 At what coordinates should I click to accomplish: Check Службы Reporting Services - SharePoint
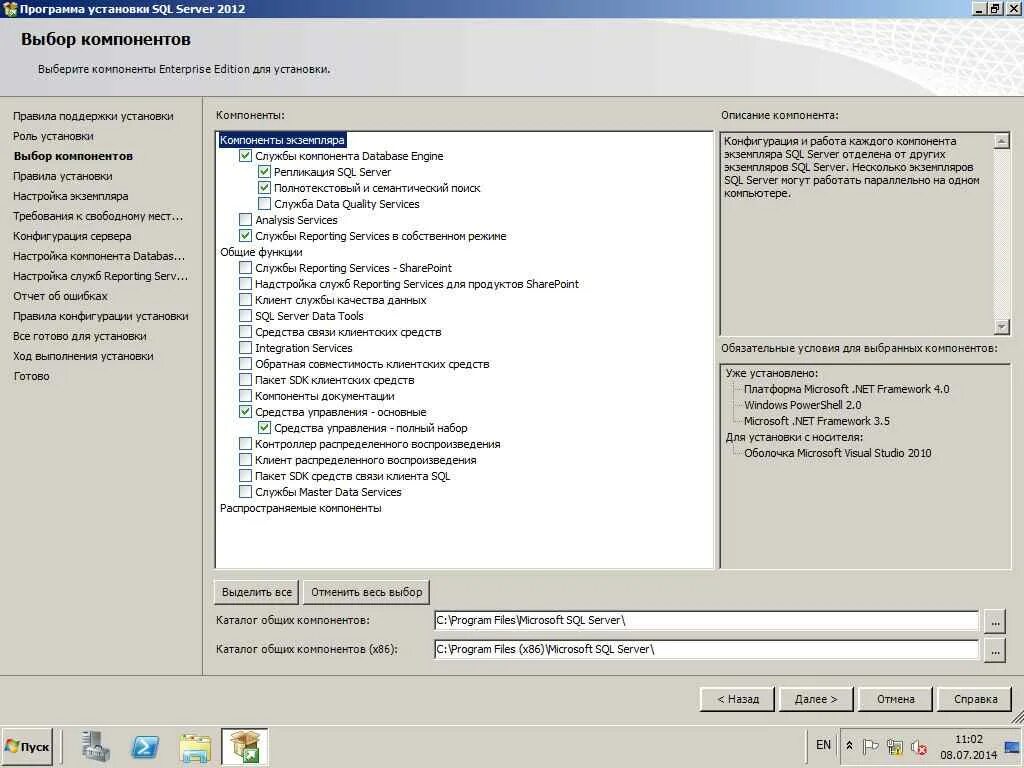(246, 268)
